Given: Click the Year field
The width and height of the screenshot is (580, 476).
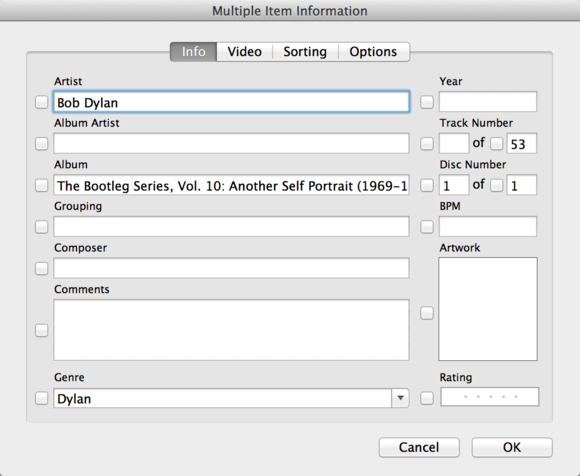Looking at the screenshot, I should tap(488, 102).
